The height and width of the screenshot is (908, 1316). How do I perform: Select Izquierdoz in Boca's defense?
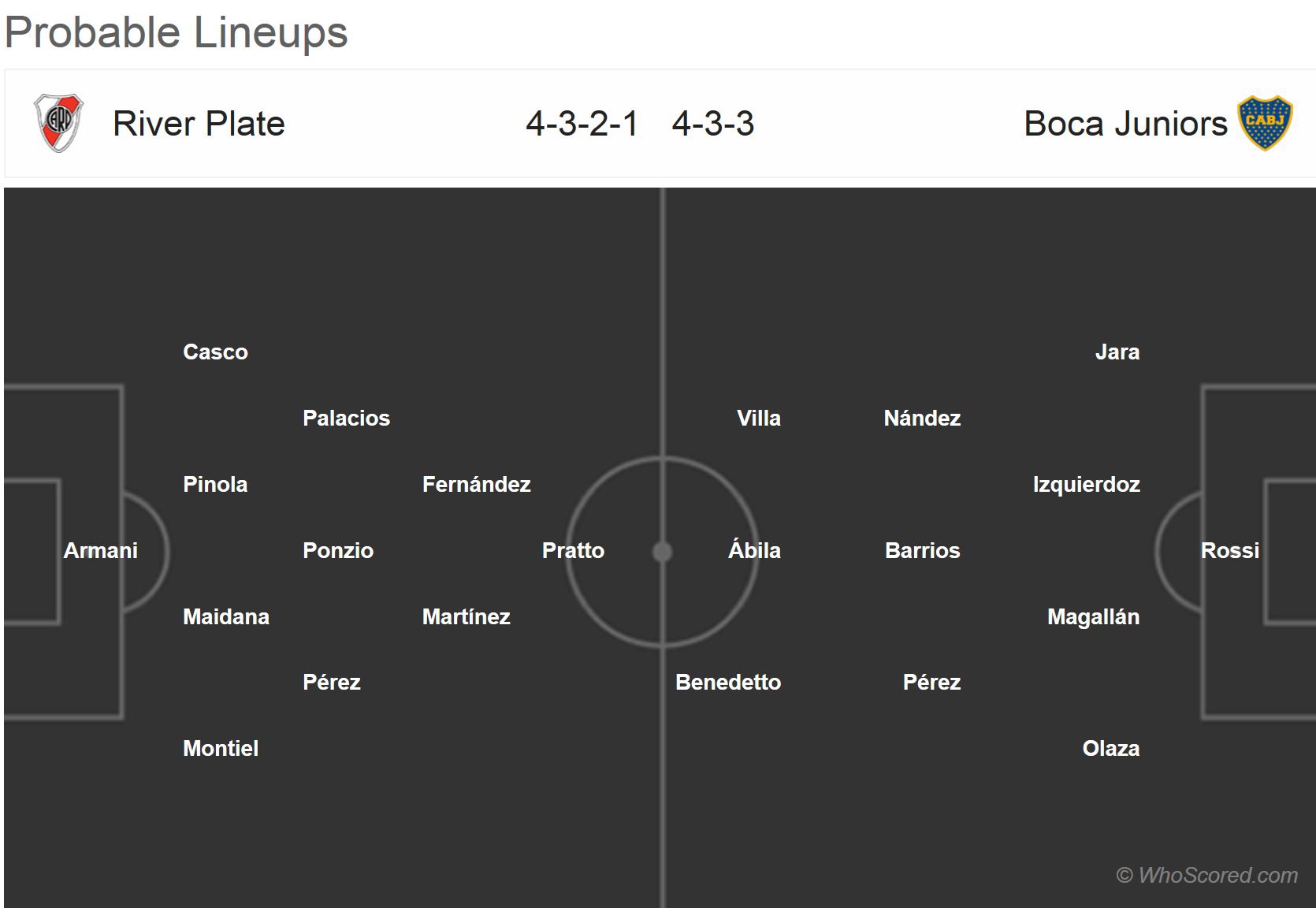click(x=1086, y=484)
